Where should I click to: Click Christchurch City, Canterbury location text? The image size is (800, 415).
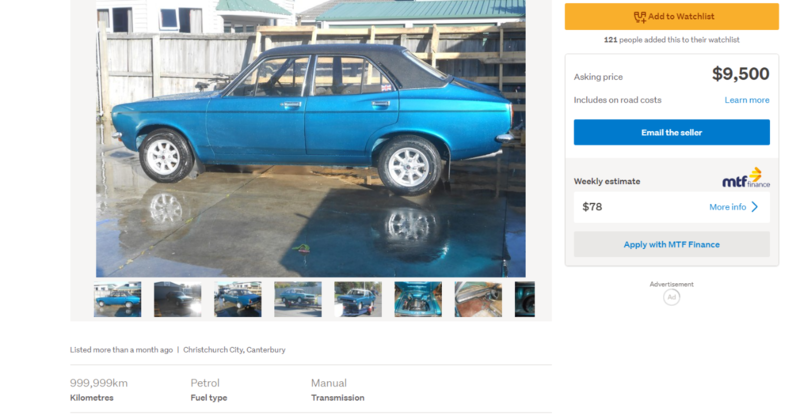pos(234,350)
